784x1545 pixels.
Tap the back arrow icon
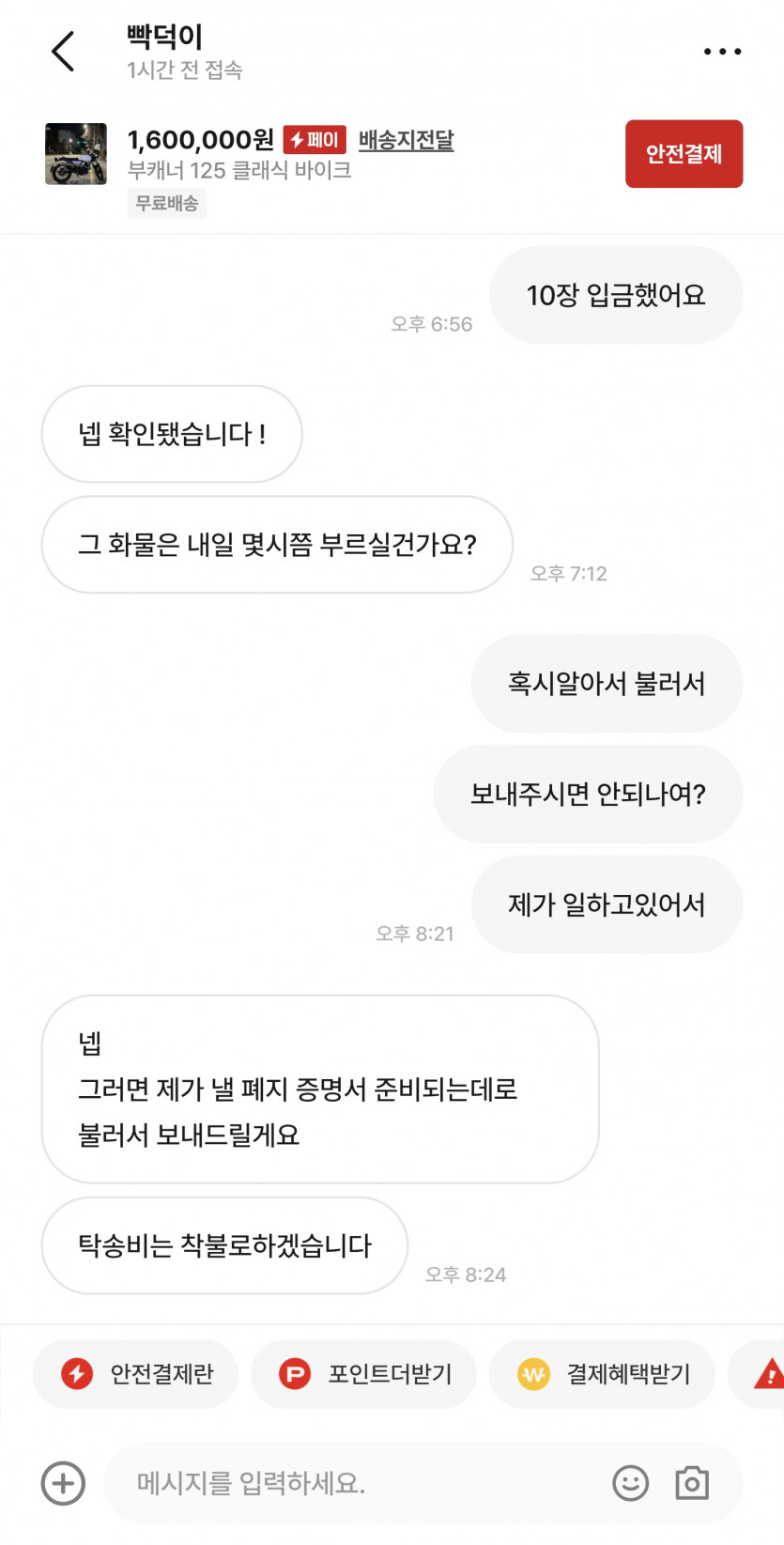[x=63, y=52]
